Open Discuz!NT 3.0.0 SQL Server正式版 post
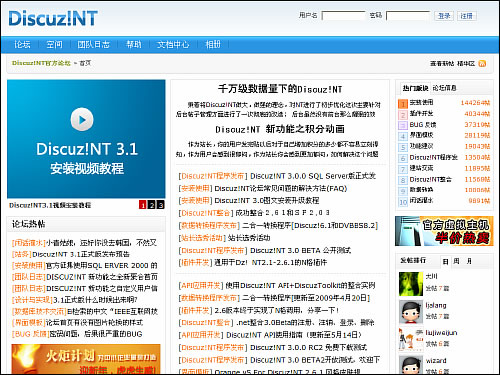500x375 pixels. 313,176
